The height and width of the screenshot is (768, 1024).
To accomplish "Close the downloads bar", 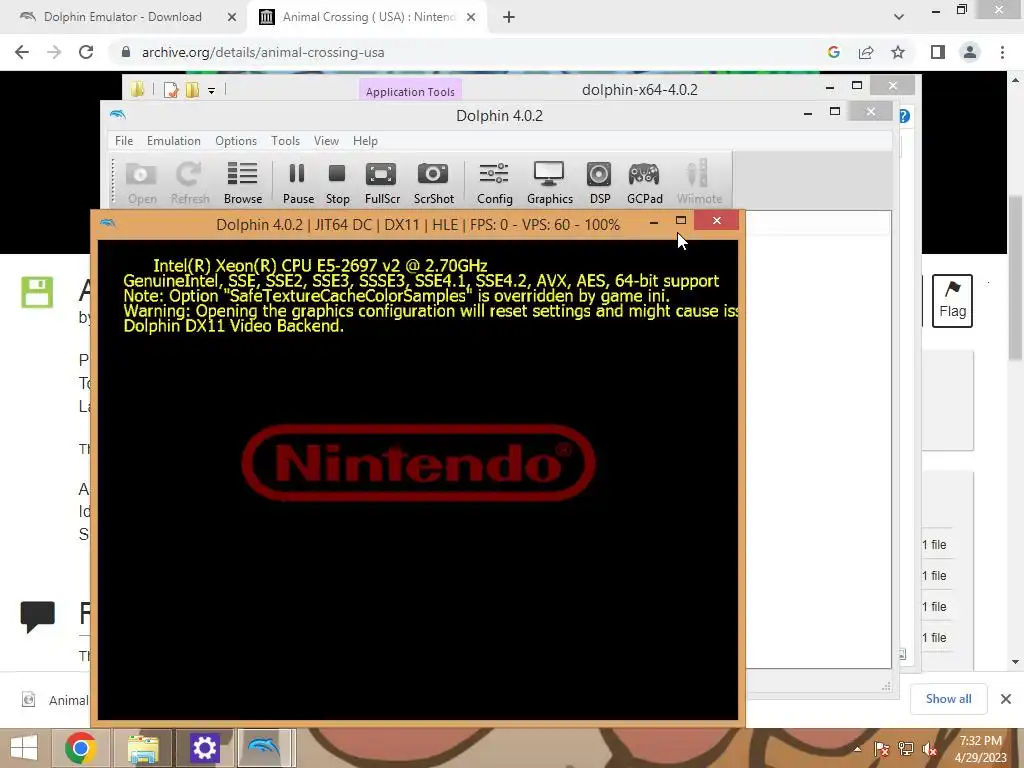I will point(1006,699).
